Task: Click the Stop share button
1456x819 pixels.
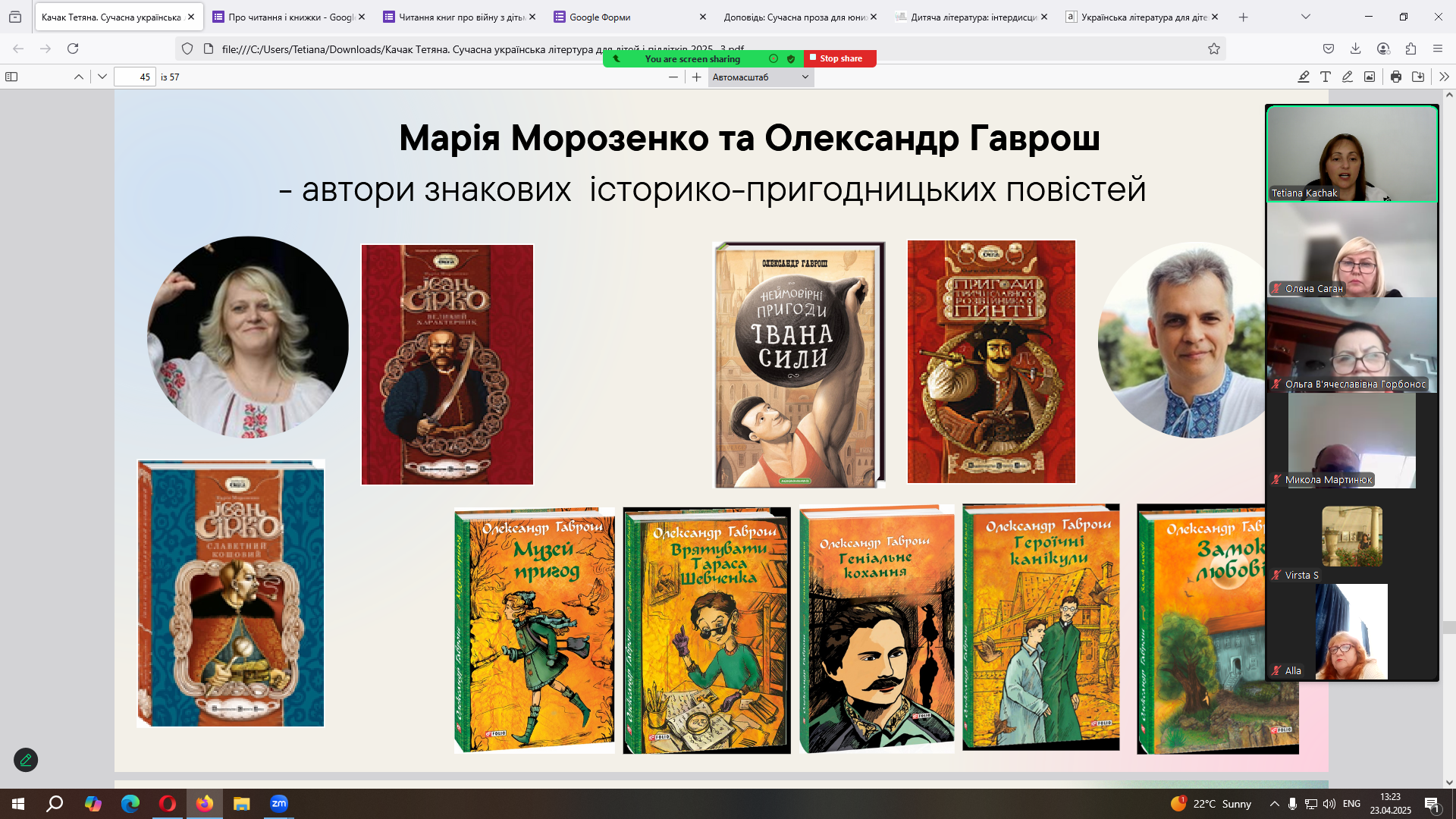Action: 837,58
